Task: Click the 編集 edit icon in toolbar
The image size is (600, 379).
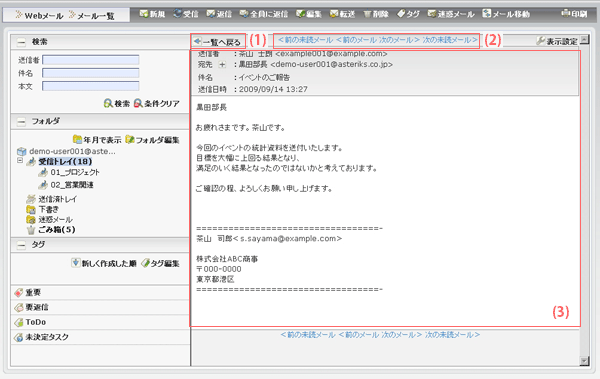Action: click(300, 14)
